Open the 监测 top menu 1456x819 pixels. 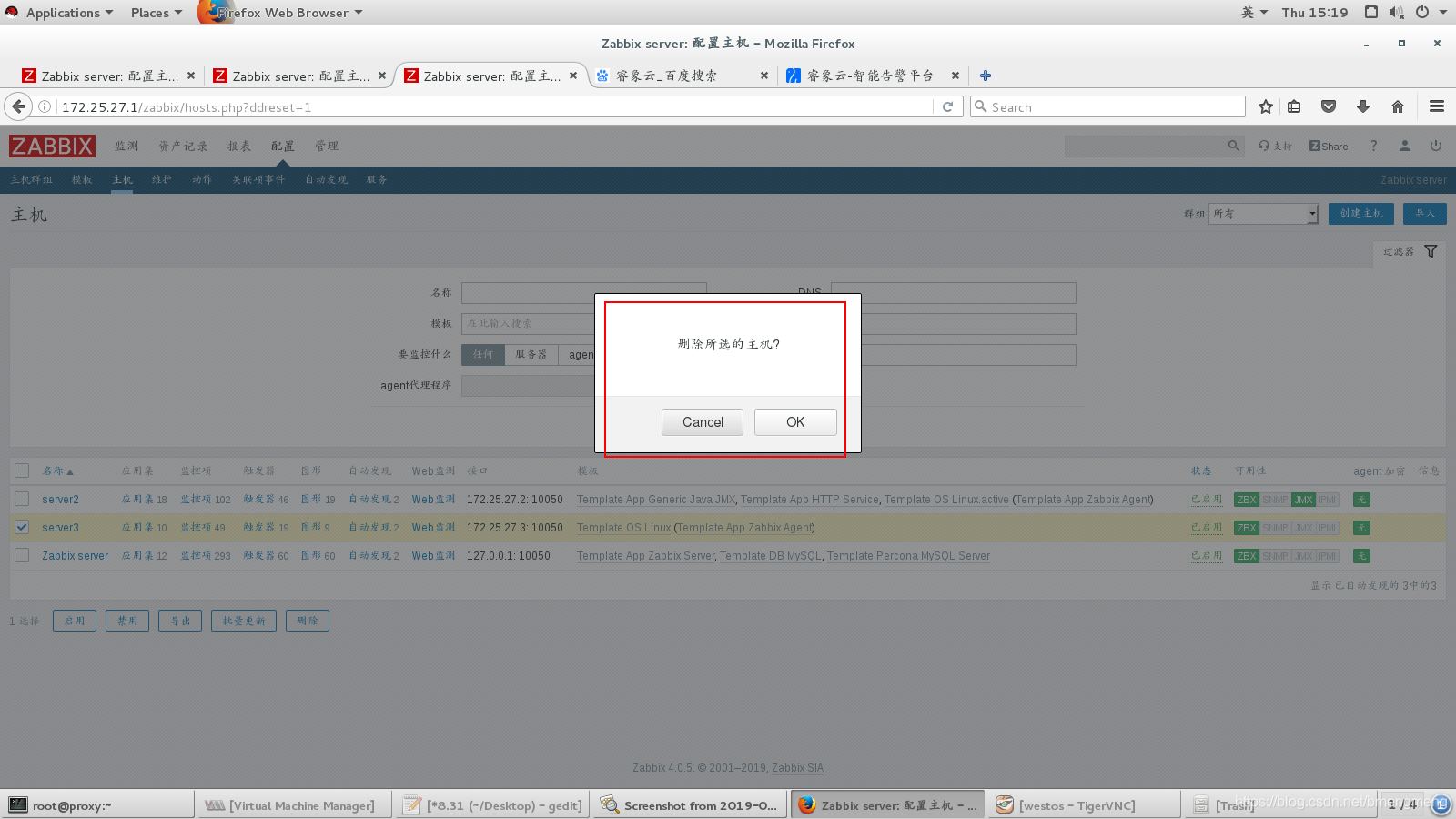click(x=126, y=146)
